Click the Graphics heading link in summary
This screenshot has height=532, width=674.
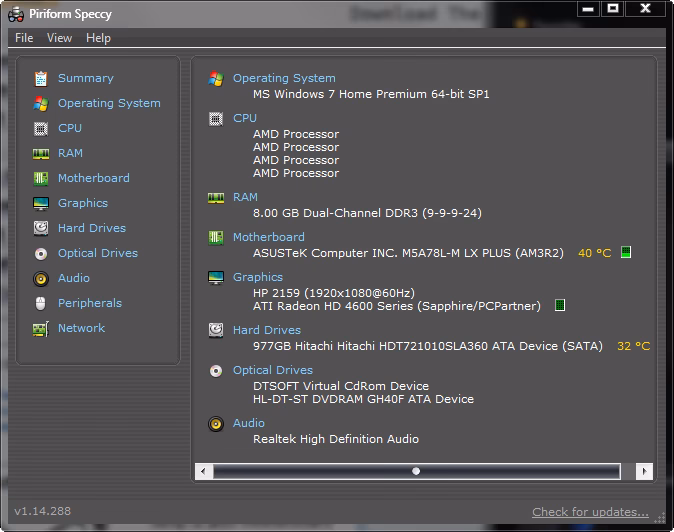tap(258, 277)
